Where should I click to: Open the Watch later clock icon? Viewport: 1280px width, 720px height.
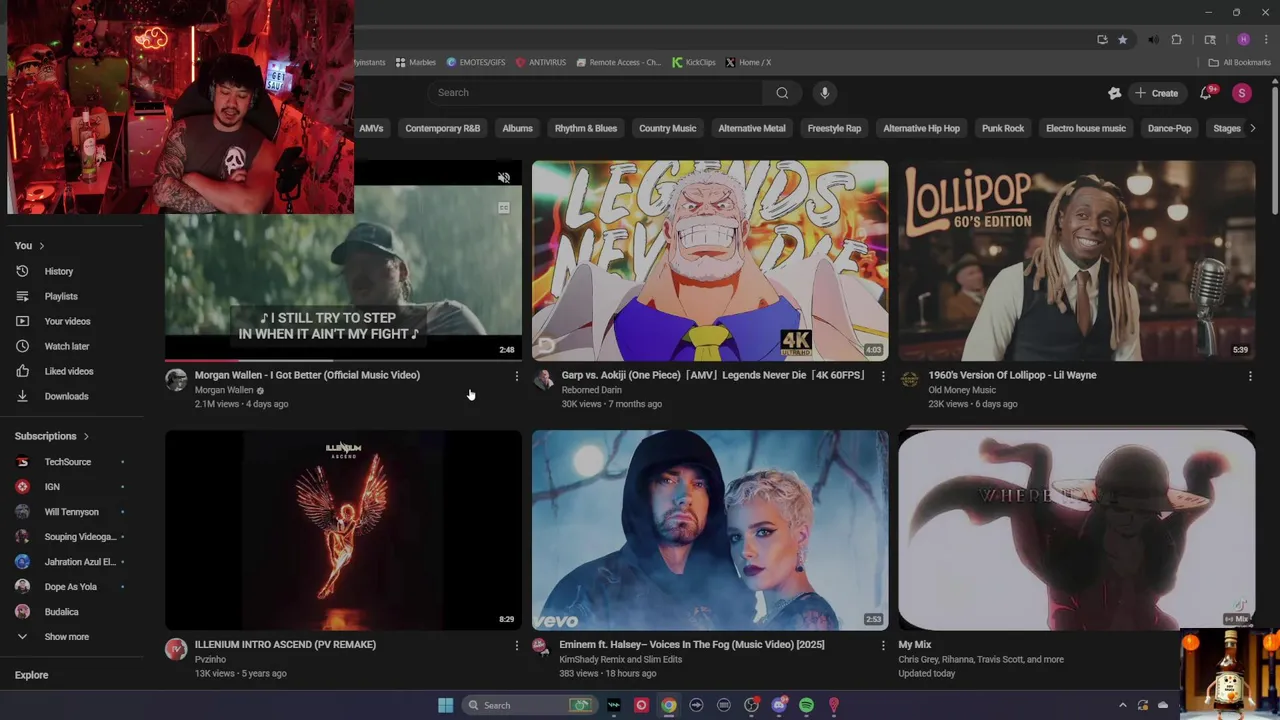(22, 346)
